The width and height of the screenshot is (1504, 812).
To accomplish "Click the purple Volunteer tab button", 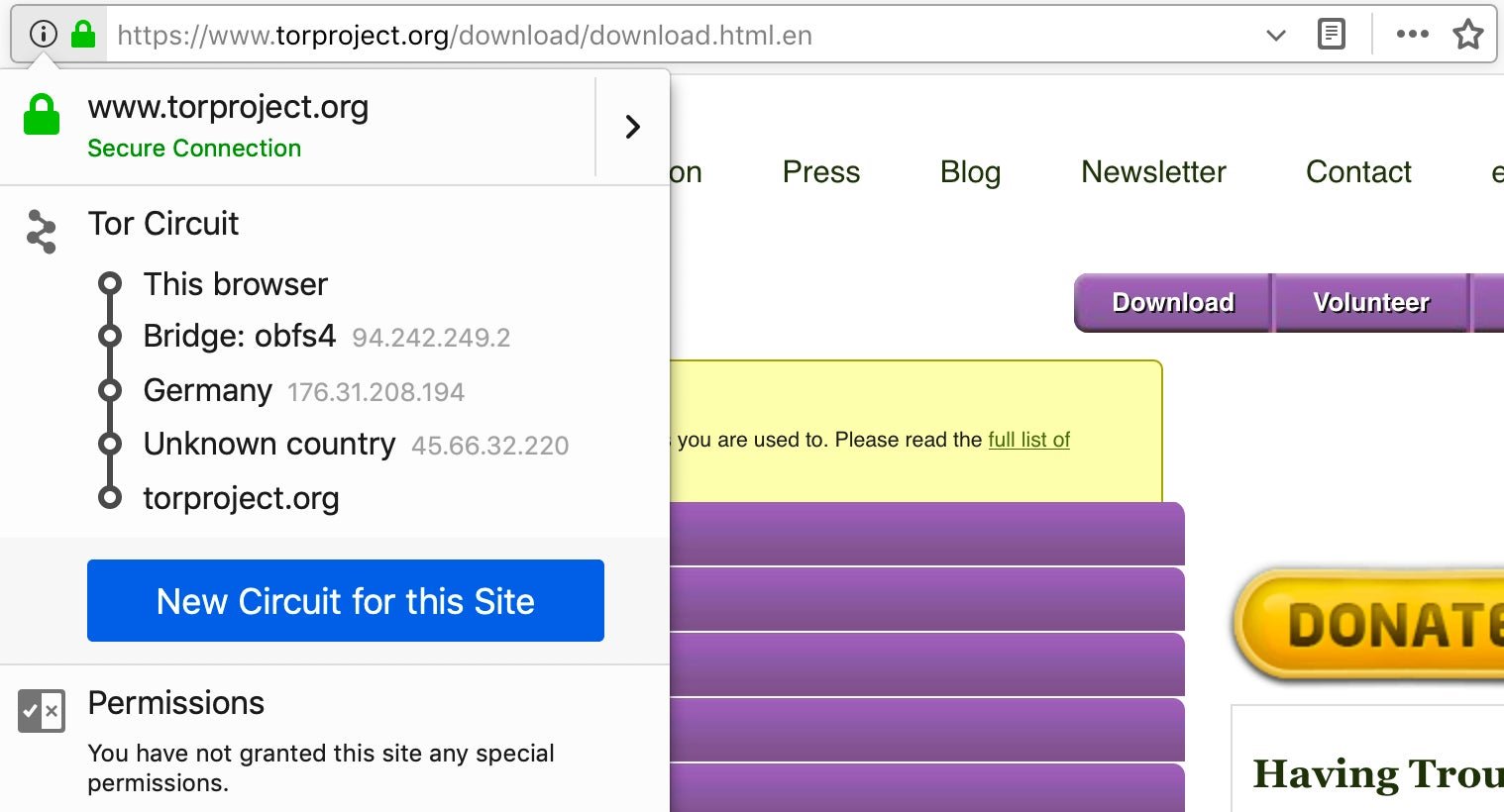I will [x=1371, y=303].
